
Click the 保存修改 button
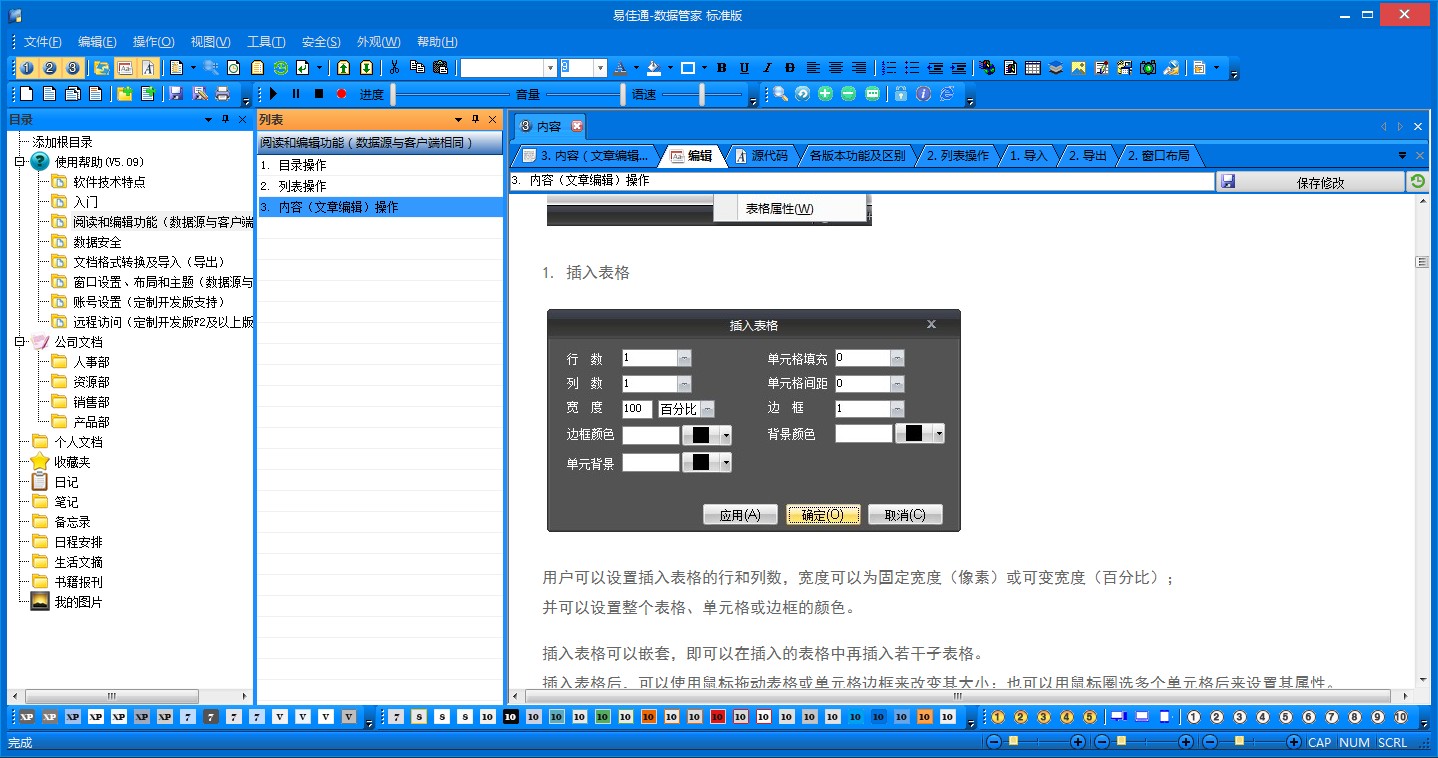1311,182
